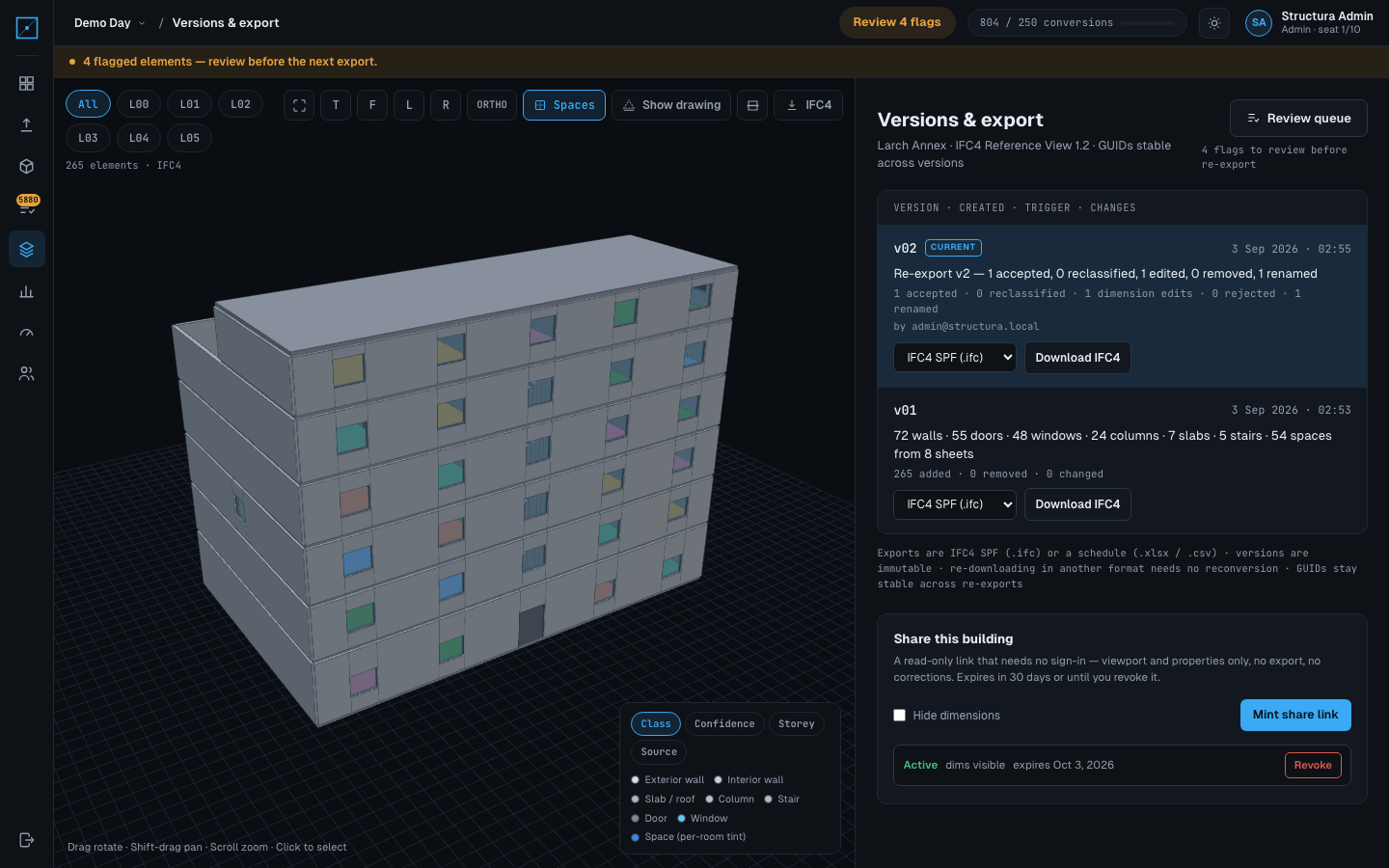Click Review 4 flags button

[x=897, y=22]
